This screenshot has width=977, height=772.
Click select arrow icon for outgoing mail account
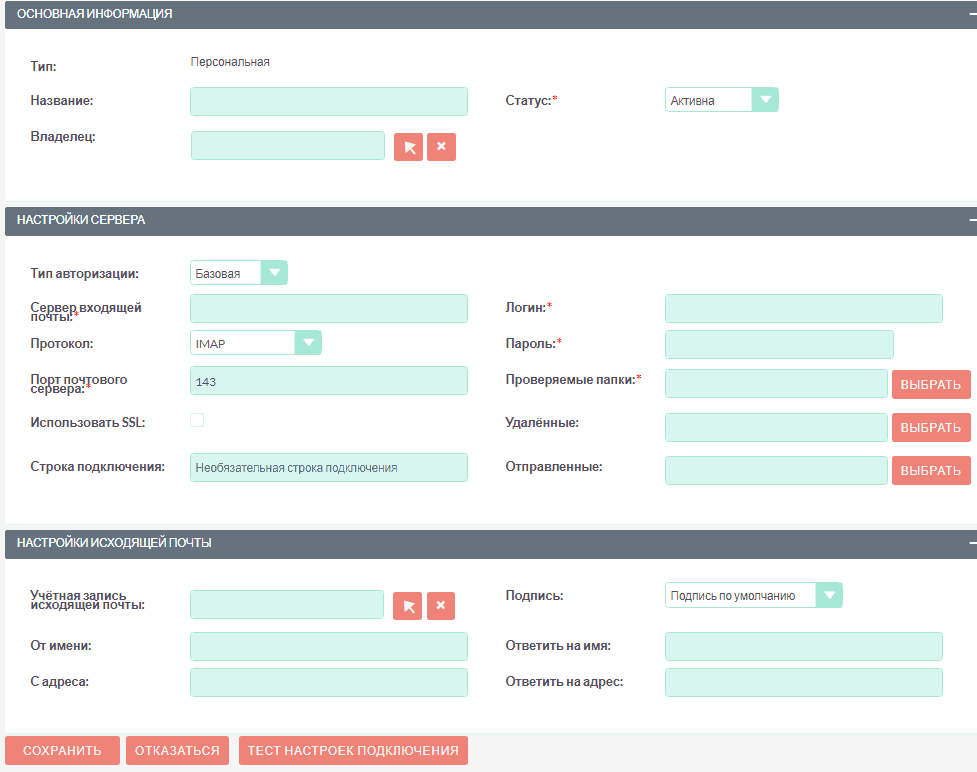[x=408, y=606]
